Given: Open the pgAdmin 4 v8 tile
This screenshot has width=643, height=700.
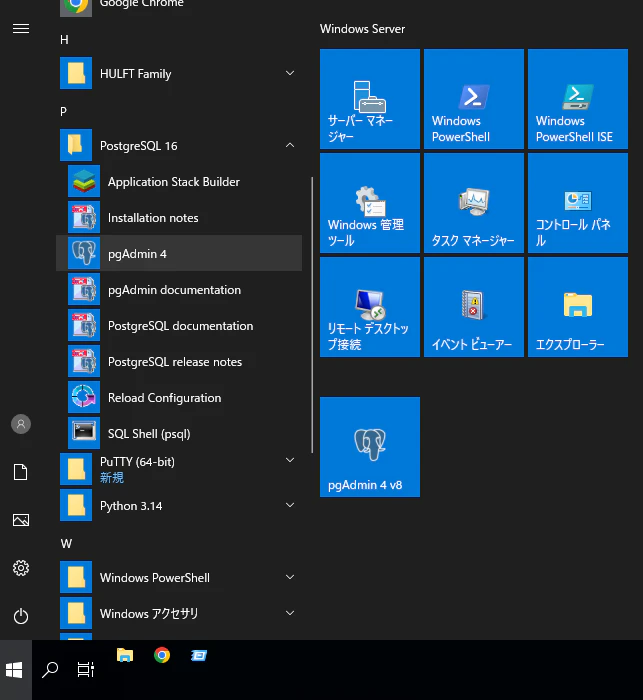Looking at the screenshot, I should [x=370, y=447].
